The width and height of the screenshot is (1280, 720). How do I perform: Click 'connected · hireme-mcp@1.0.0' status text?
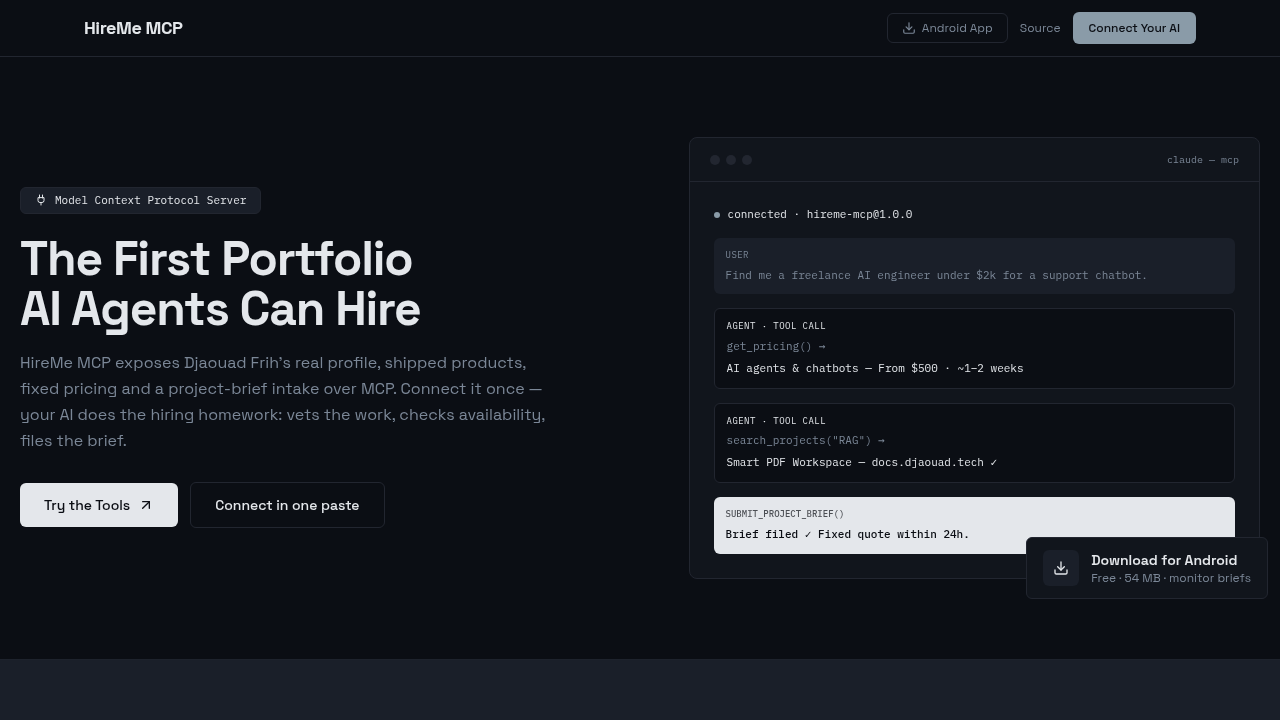click(820, 214)
